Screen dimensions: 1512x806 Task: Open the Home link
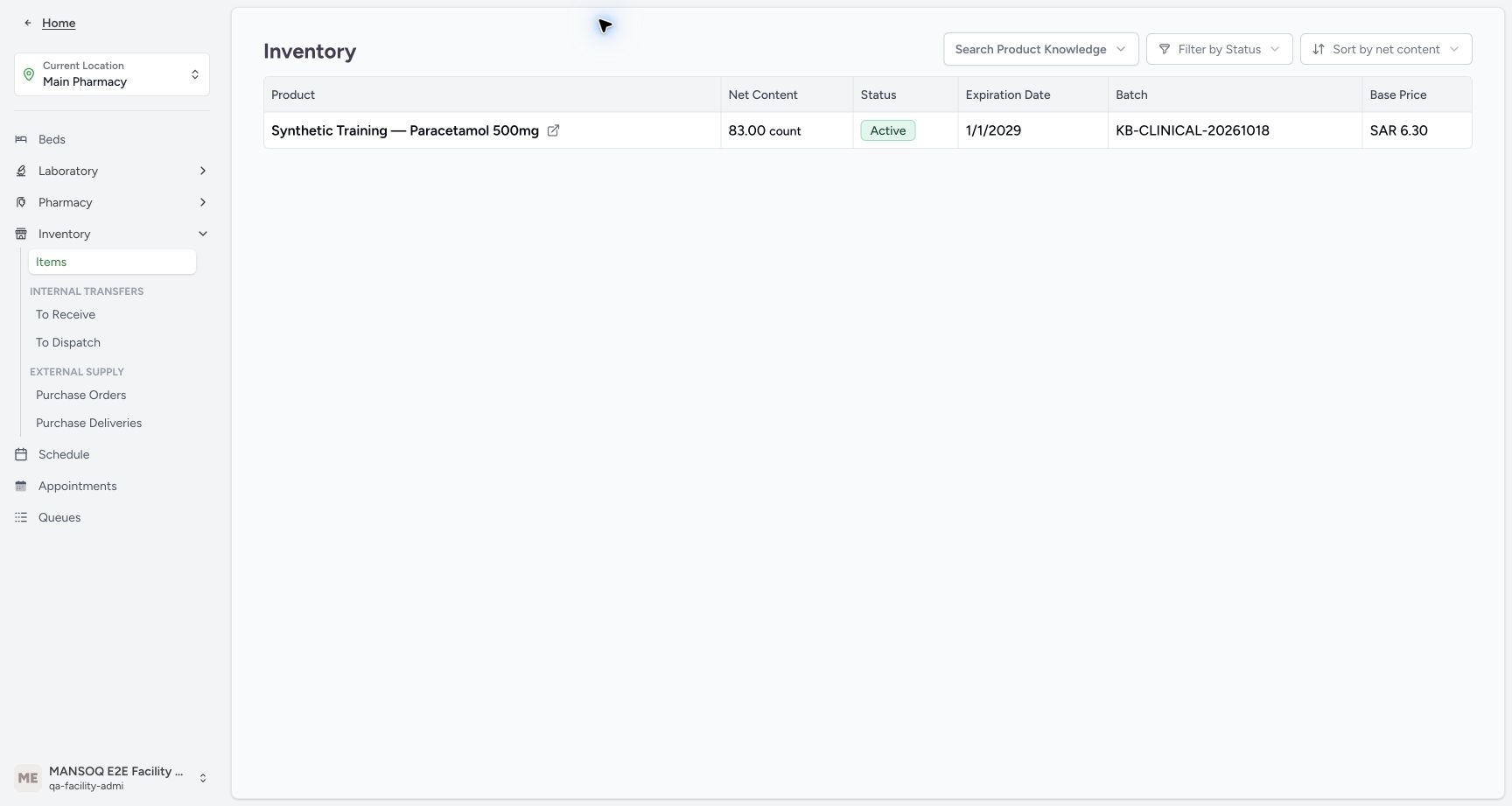tap(59, 23)
